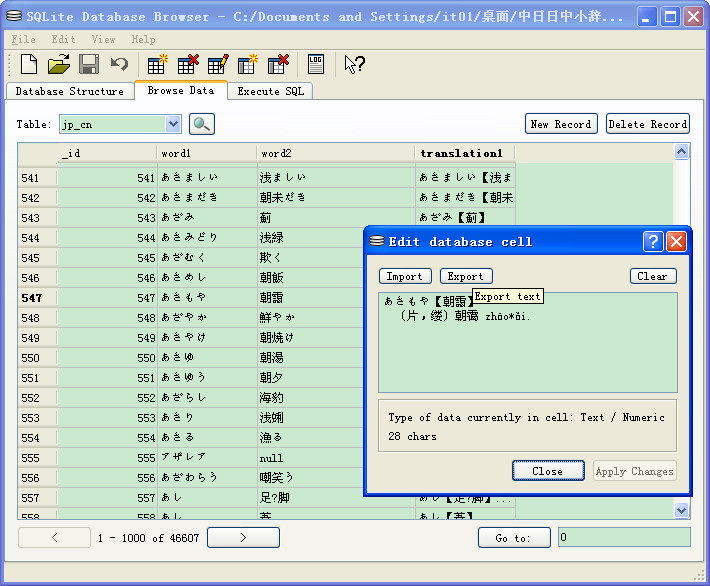Screen dimensions: 710x586
Task: Click the Save floppy disk icon
Action: [x=89, y=64]
